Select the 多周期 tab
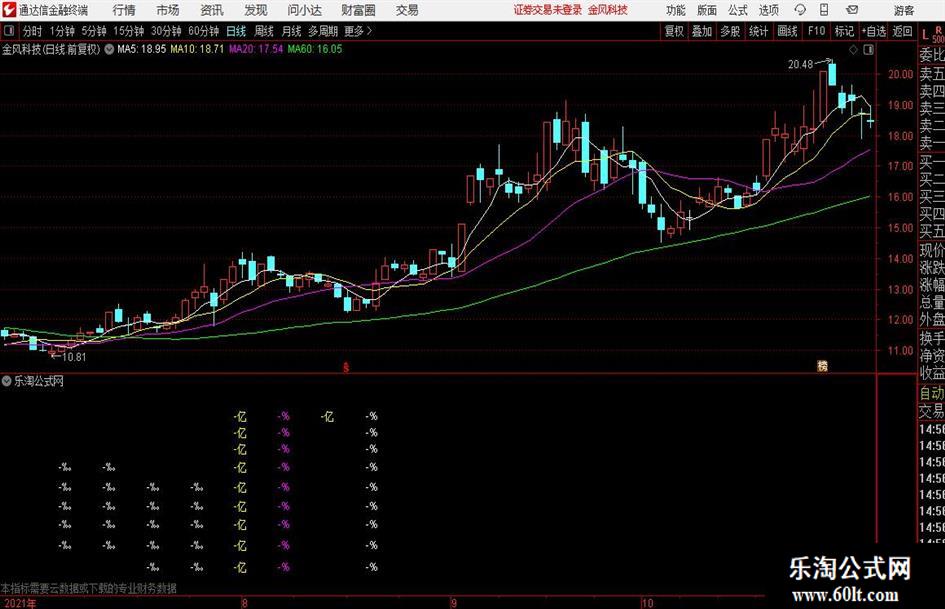Screen dimensions: 945x609 [x=323, y=31]
